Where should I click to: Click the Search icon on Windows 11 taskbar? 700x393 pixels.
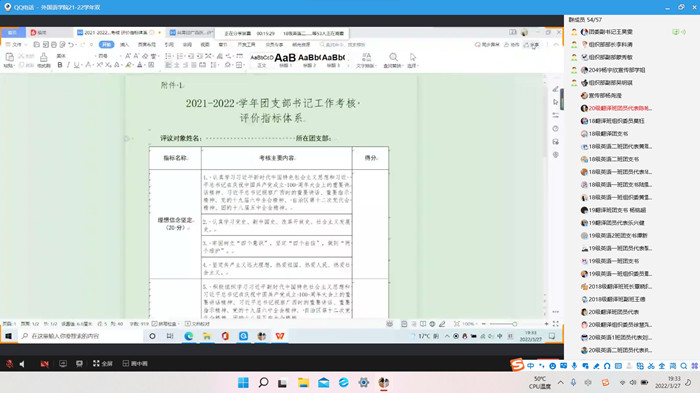[x=263, y=383]
